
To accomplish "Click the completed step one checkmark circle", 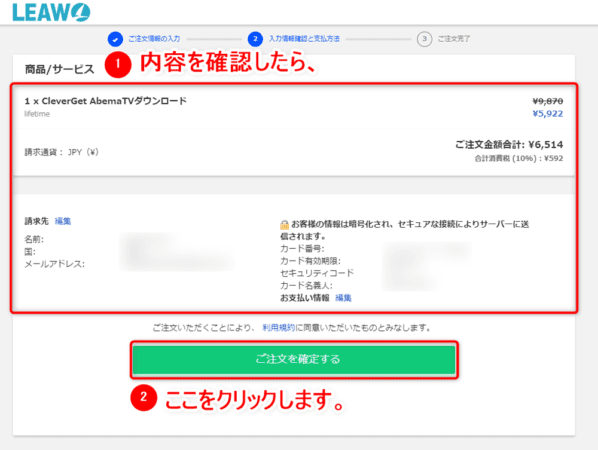I will (x=115, y=39).
